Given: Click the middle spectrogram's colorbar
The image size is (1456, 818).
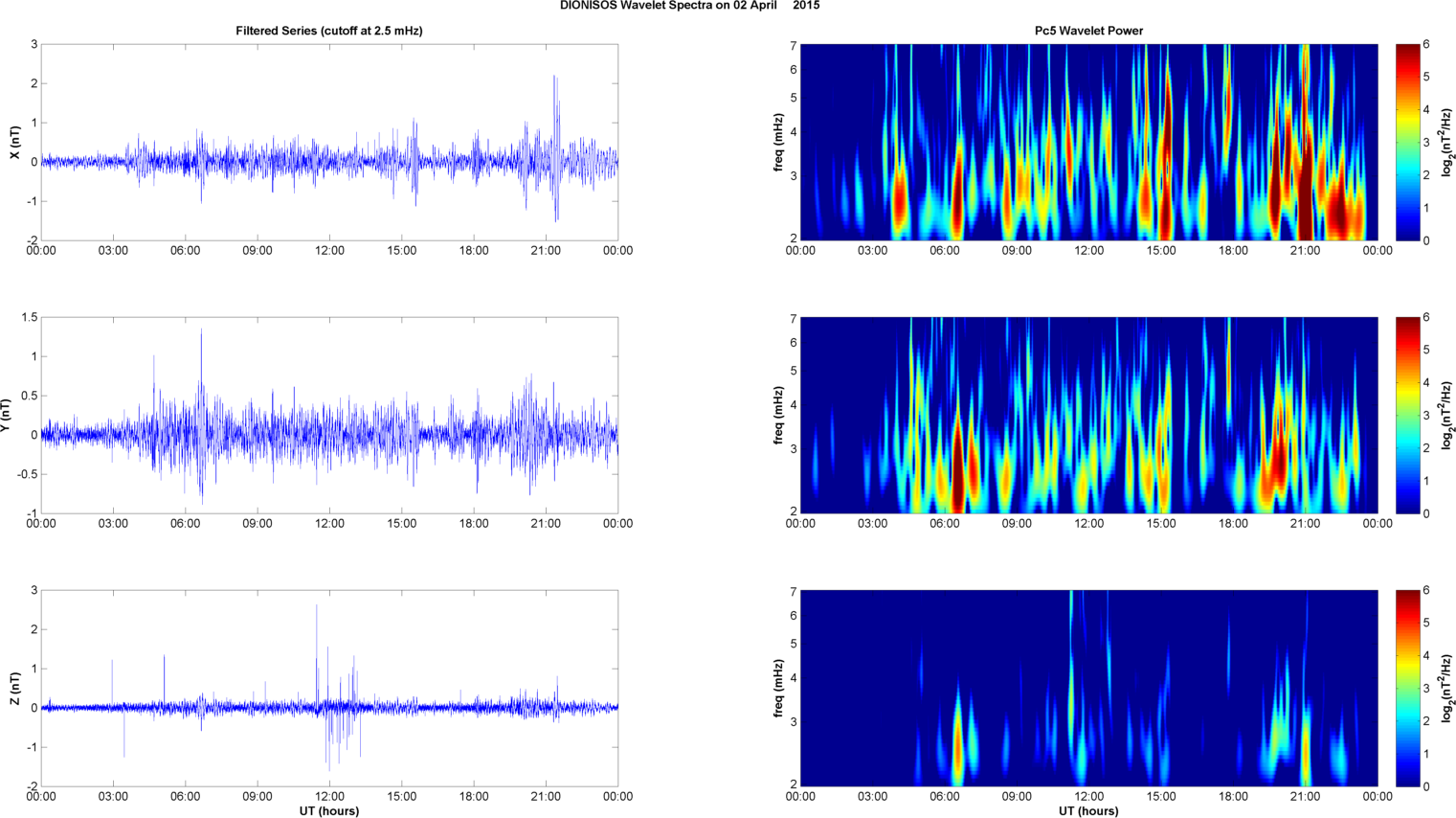Looking at the screenshot, I should click(x=1407, y=415).
